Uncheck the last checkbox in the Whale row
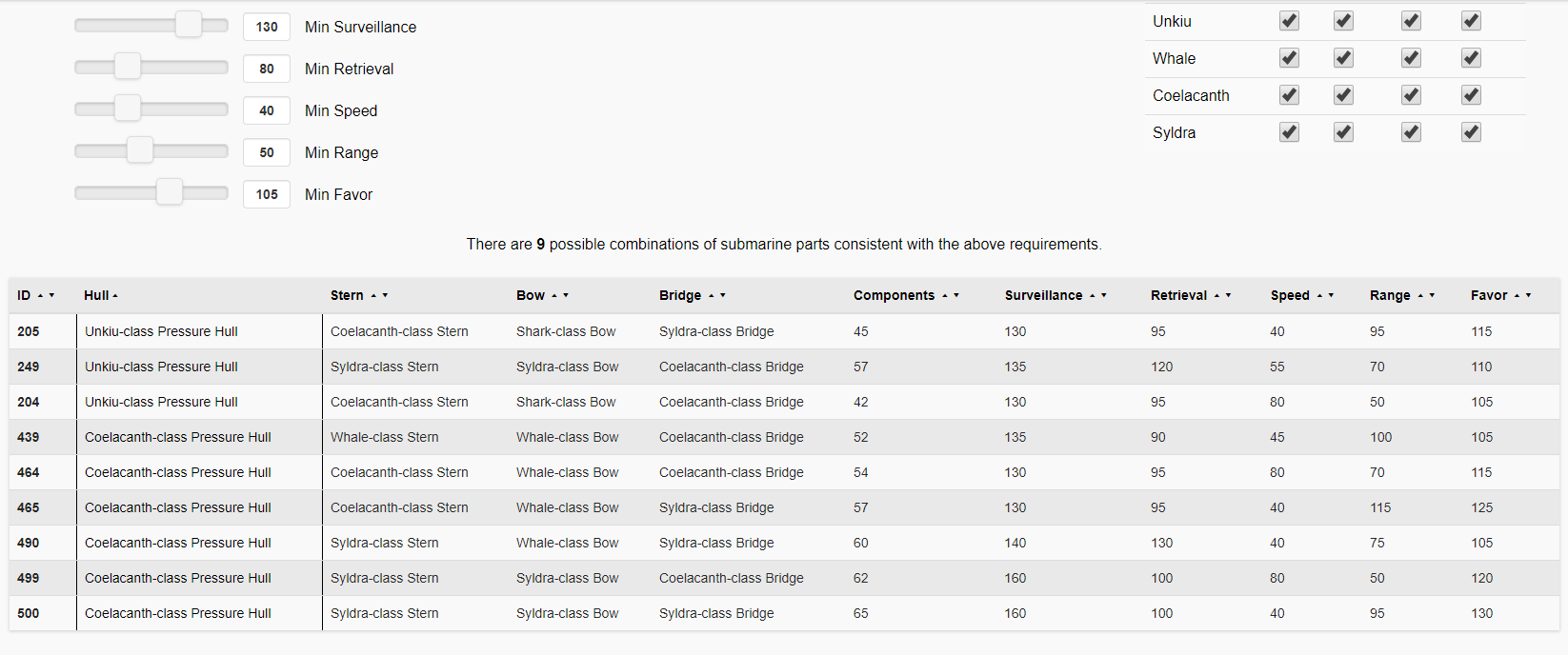This screenshot has height=655, width=1568. (1471, 58)
